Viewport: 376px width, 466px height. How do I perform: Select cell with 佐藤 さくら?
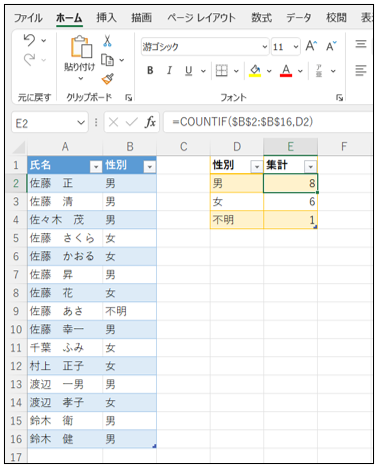[65, 238]
